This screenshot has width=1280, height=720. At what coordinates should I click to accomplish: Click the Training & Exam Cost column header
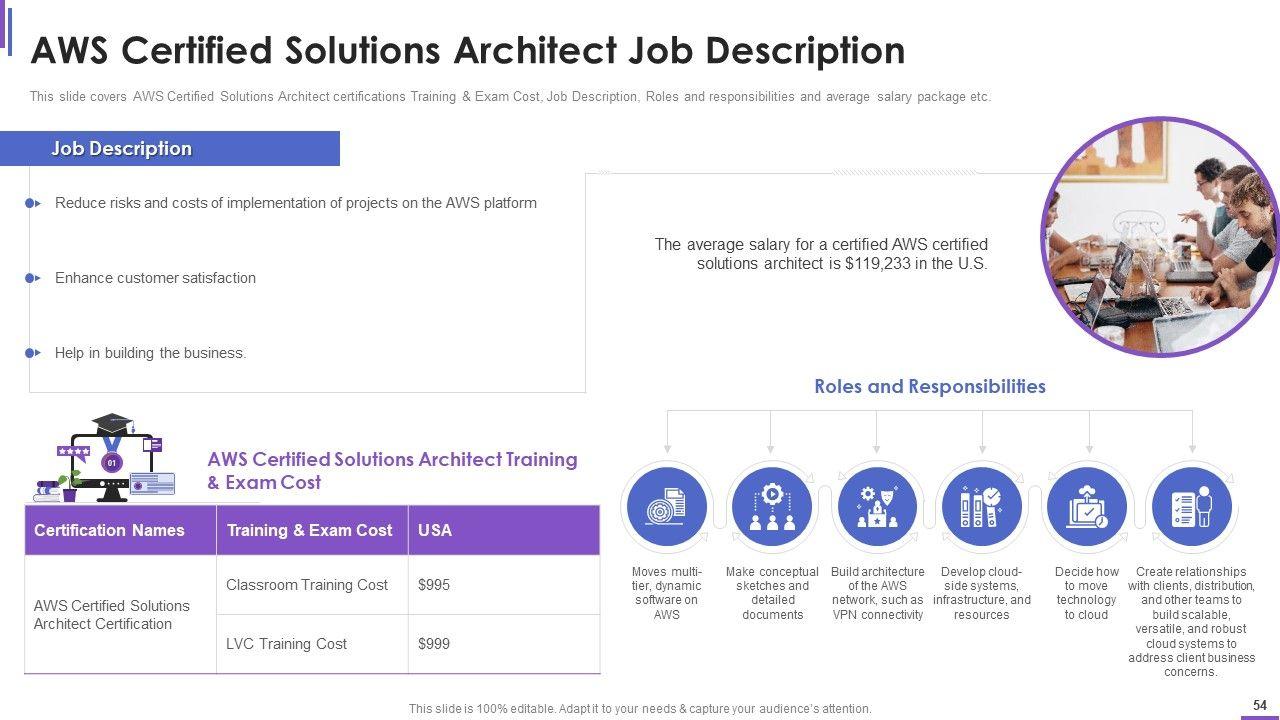coord(311,530)
